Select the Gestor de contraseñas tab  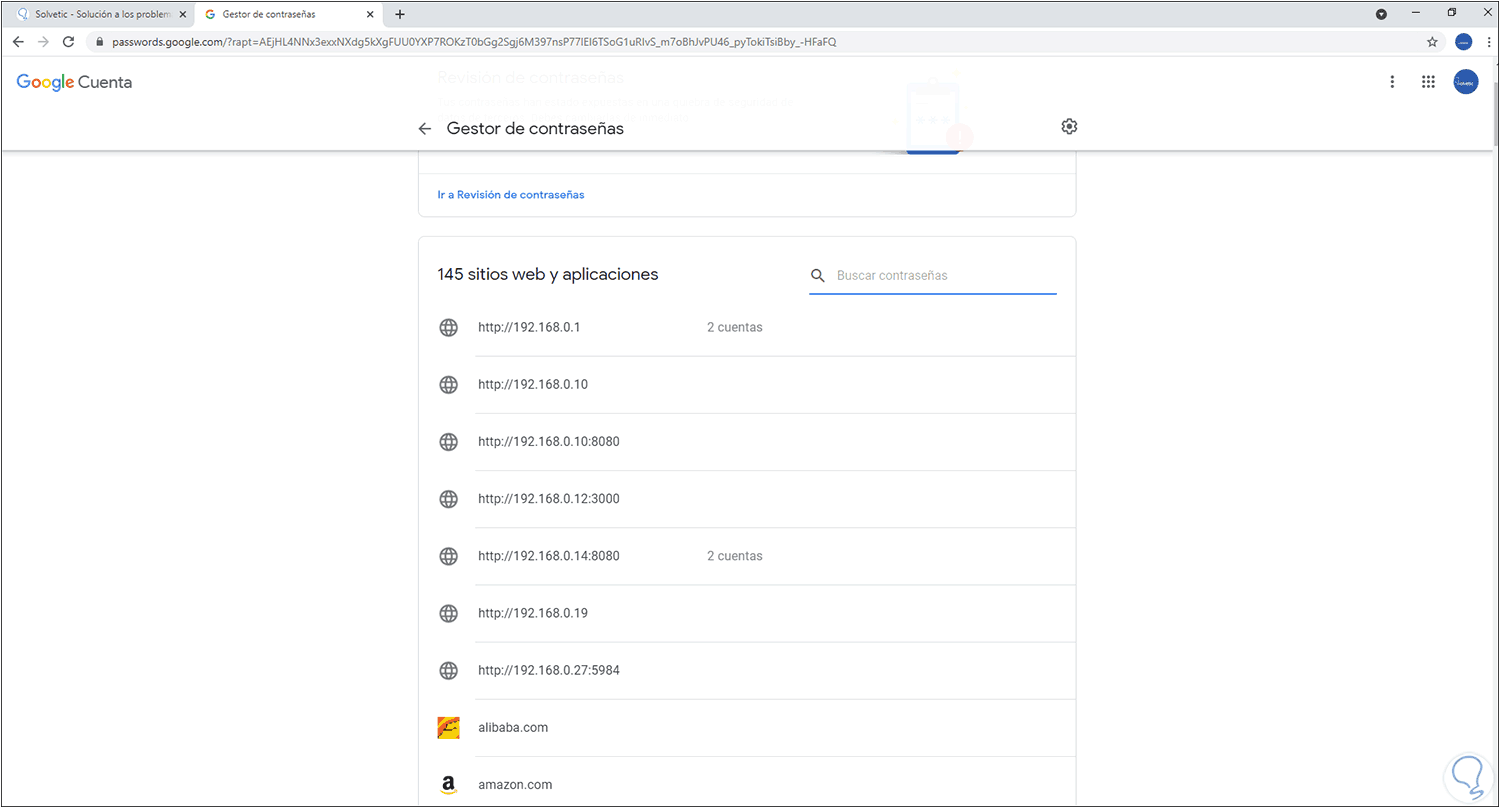pyautogui.click(x=285, y=14)
